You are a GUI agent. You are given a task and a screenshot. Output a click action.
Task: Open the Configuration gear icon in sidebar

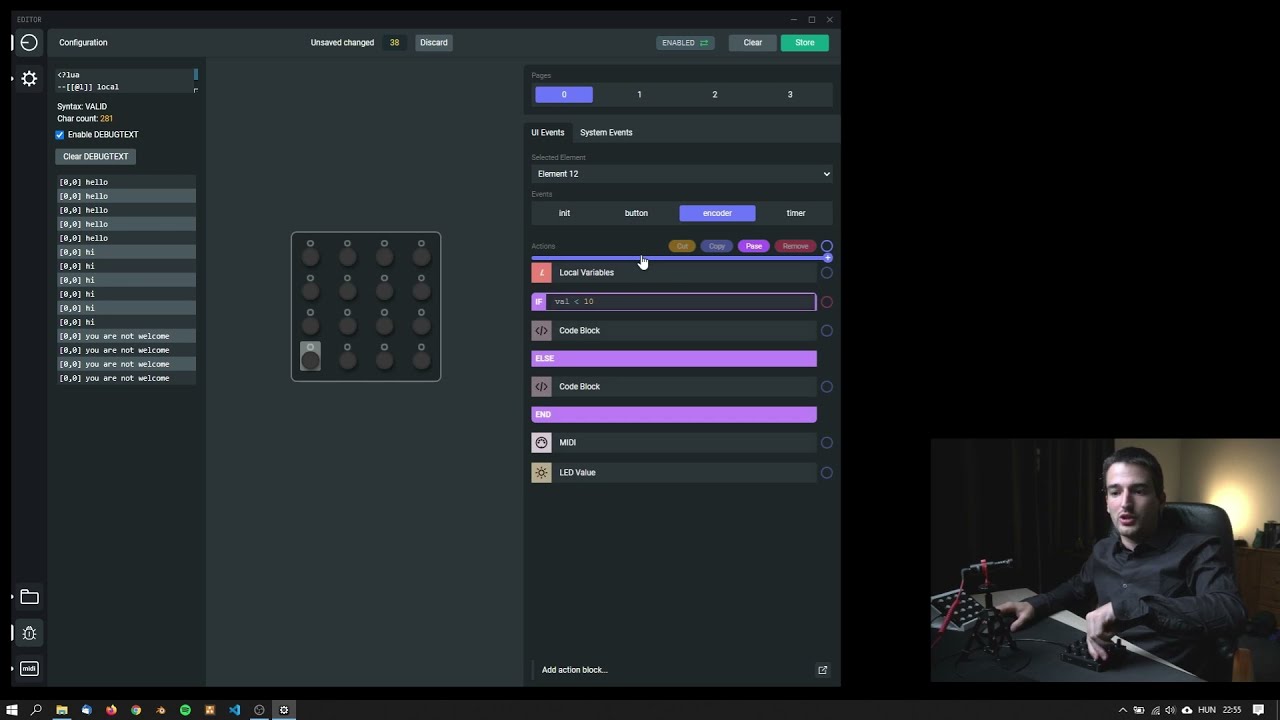pos(29,78)
